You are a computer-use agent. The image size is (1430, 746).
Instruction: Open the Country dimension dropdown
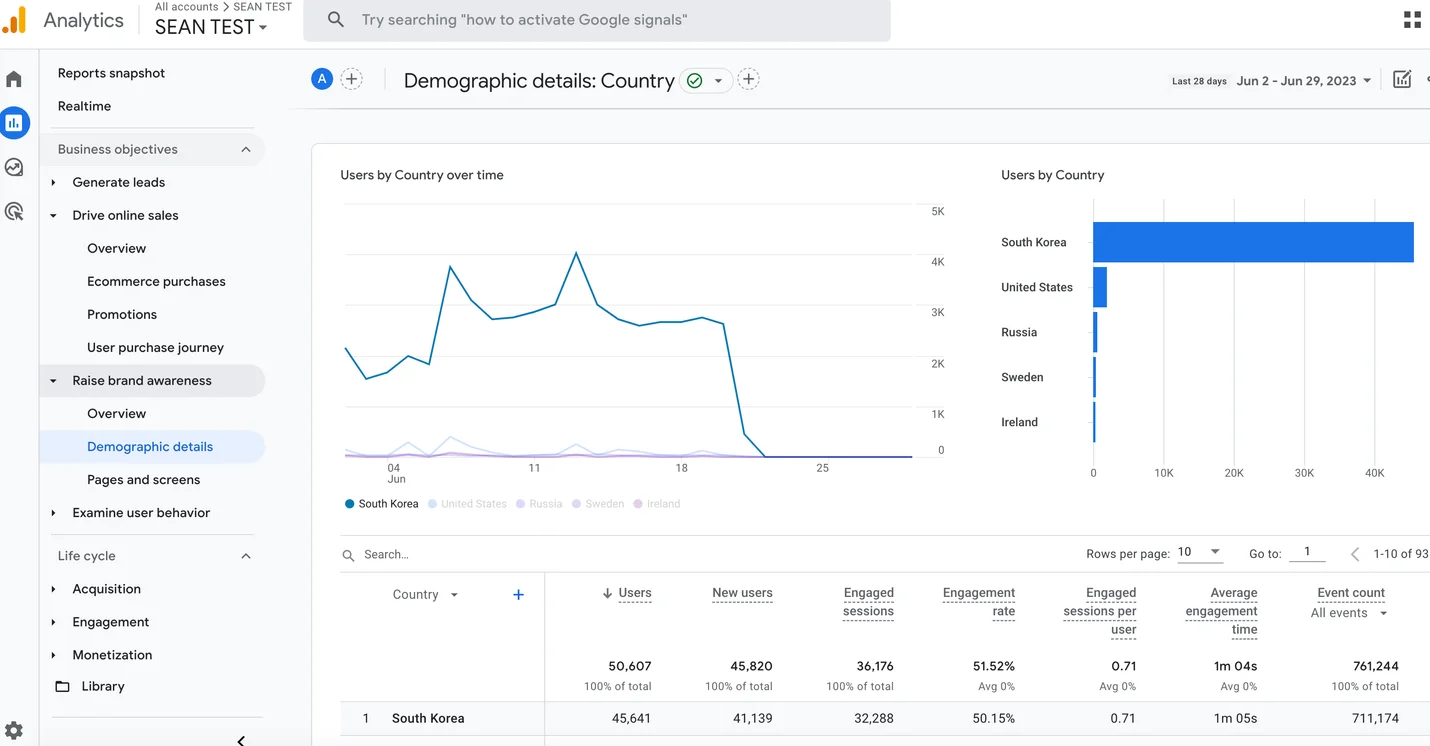(x=425, y=595)
